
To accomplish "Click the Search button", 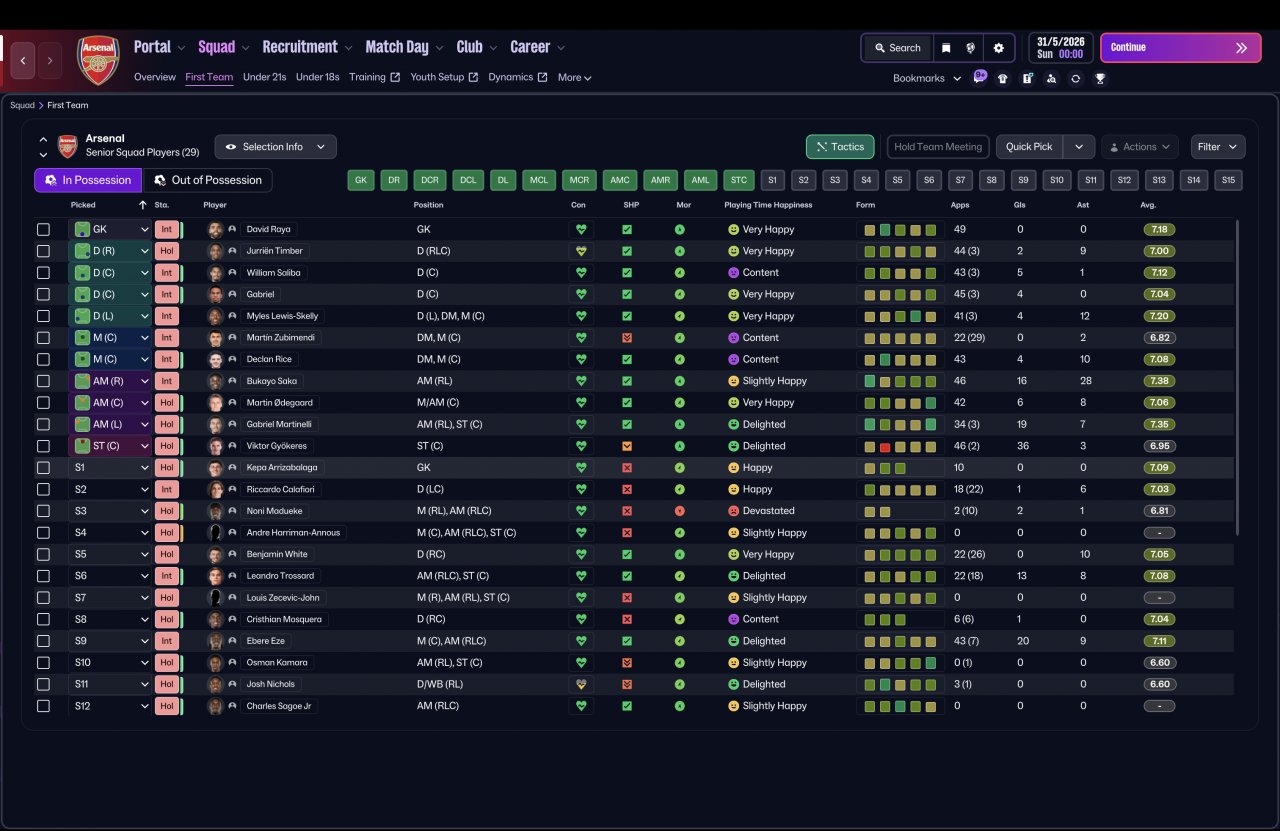I will click(x=897, y=48).
